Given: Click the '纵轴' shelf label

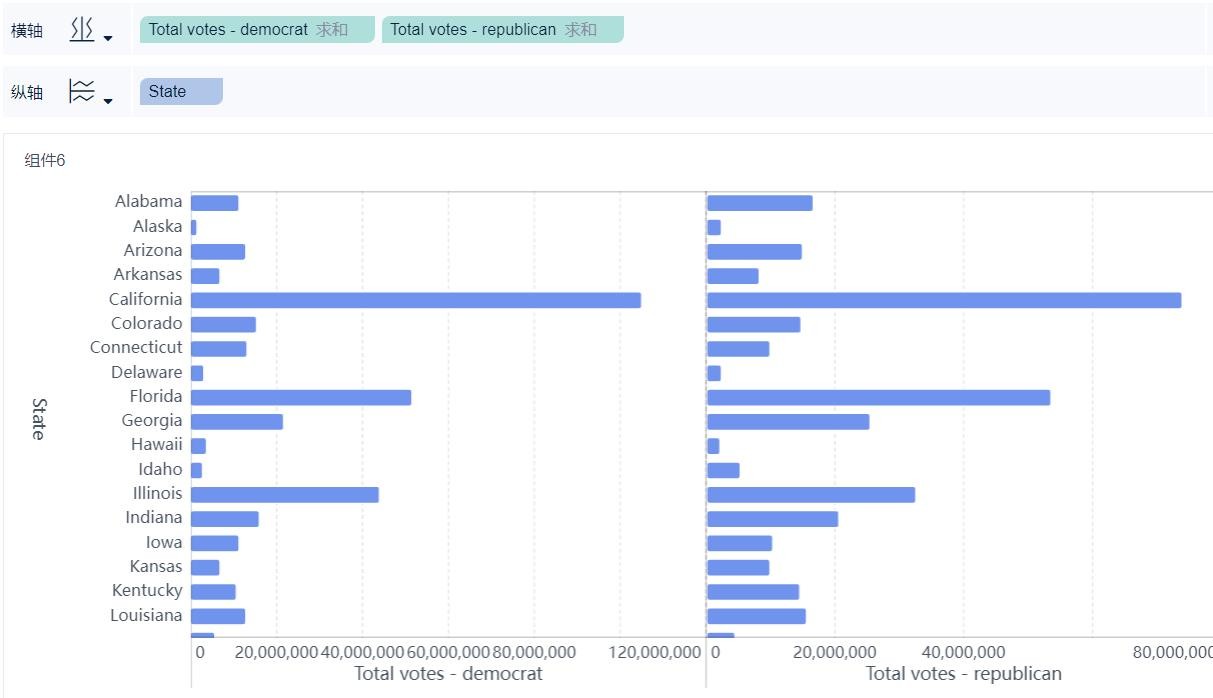Looking at the screenshot, I should point(27,93).
